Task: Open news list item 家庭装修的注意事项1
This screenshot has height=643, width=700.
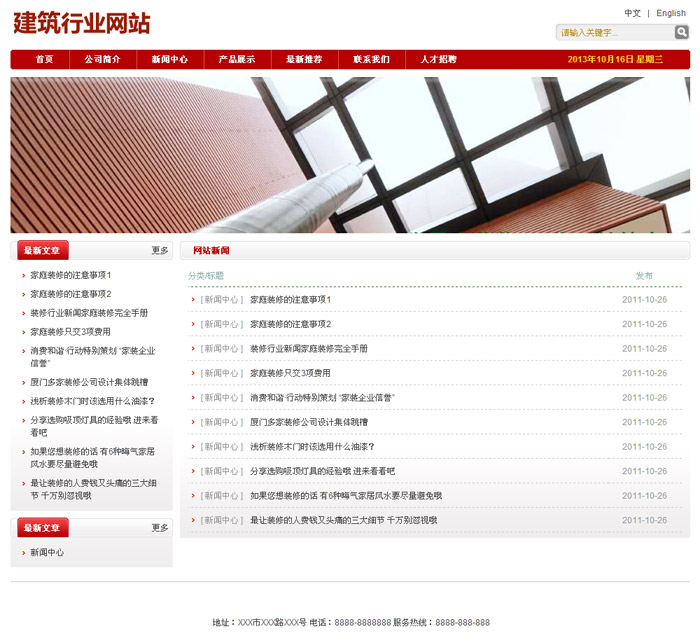Action: tap(290, 299)
